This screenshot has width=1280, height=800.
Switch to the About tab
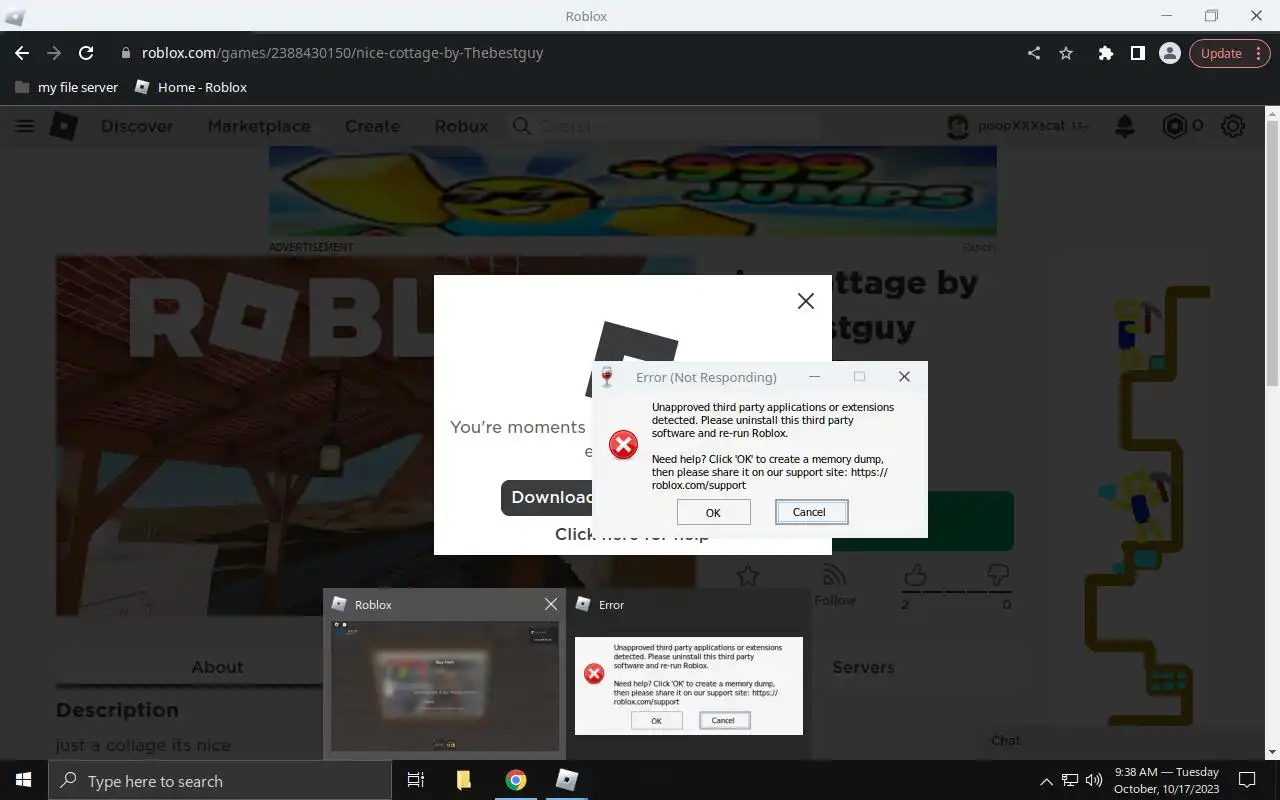pos(217,667)
